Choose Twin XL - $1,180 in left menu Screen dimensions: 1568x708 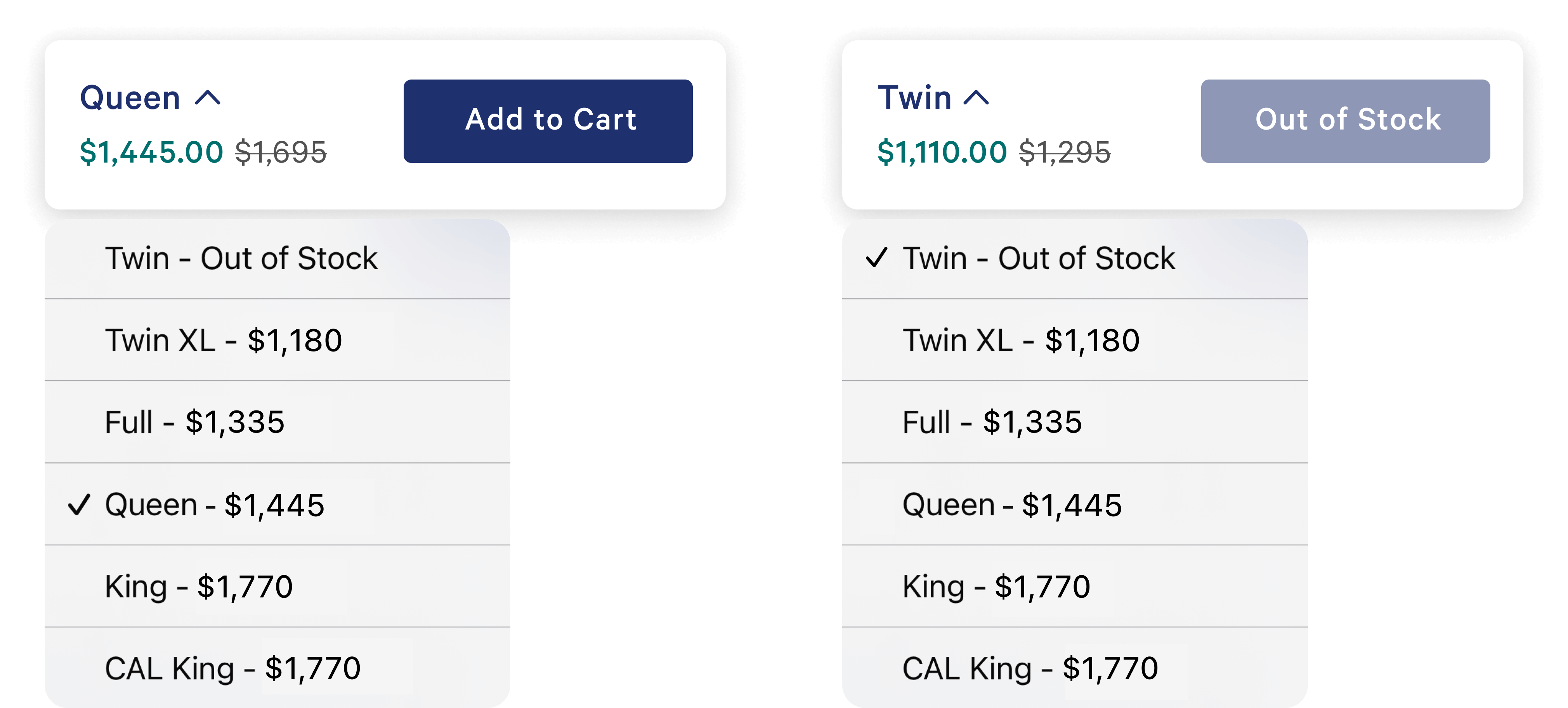[224, 341]
